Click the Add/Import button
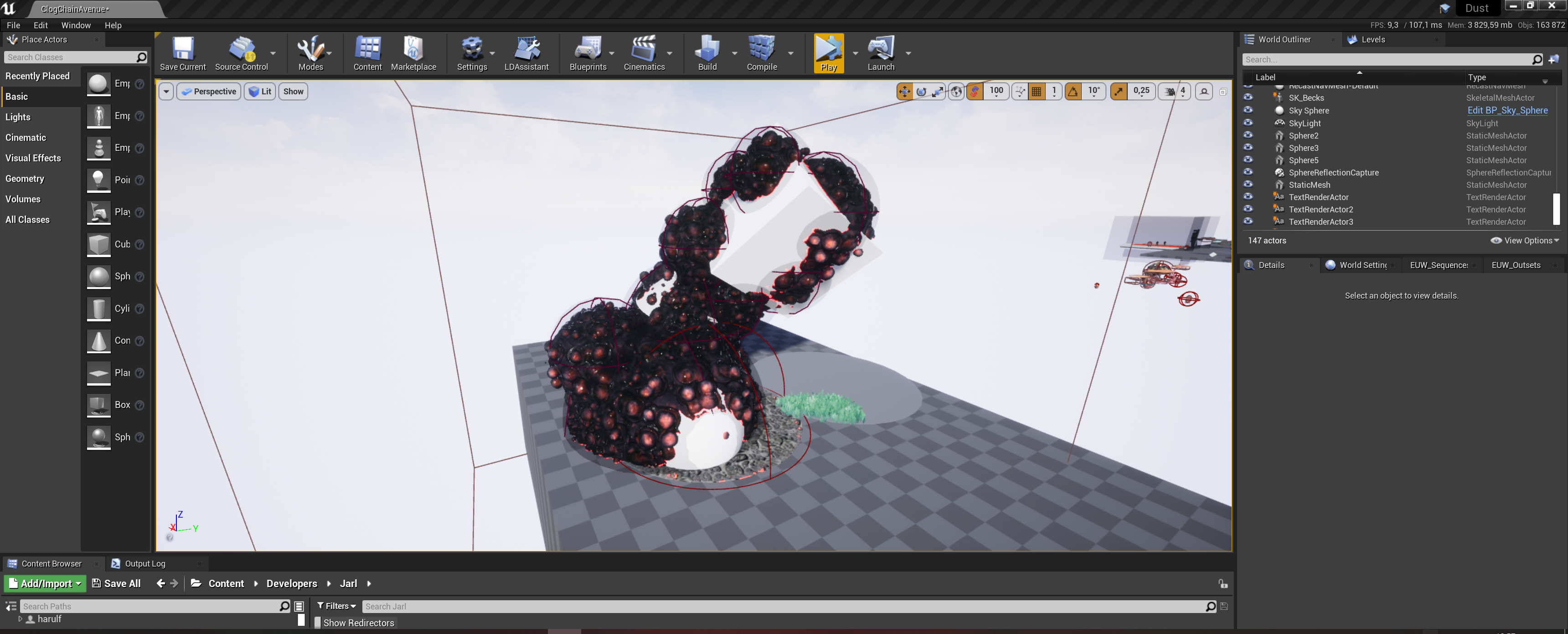This screenshot has height=634, width=1568. point(45,583)
